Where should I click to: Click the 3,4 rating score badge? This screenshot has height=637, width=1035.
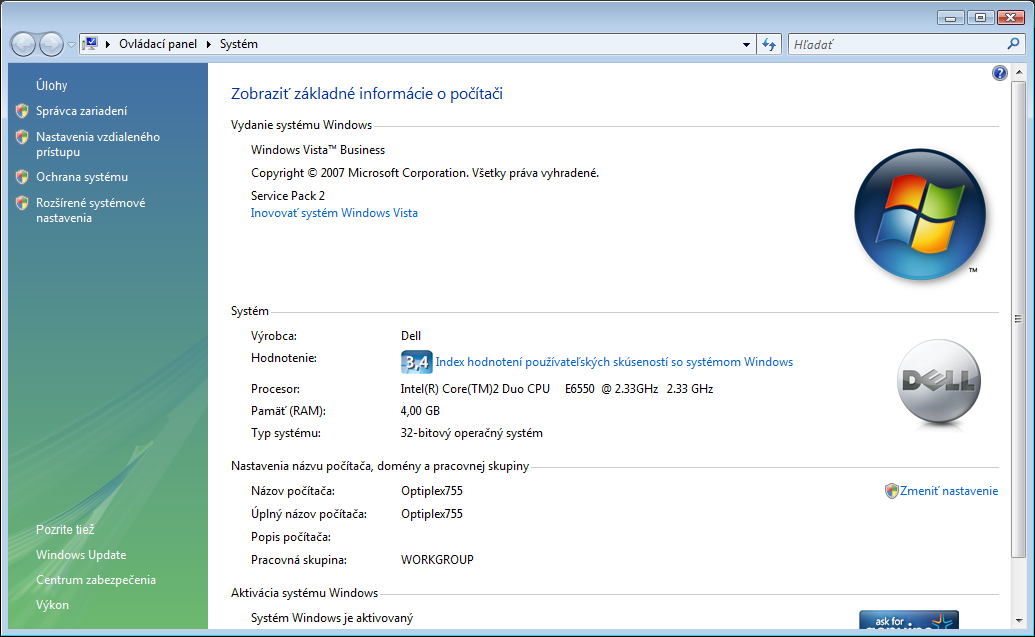pos(417,362)
